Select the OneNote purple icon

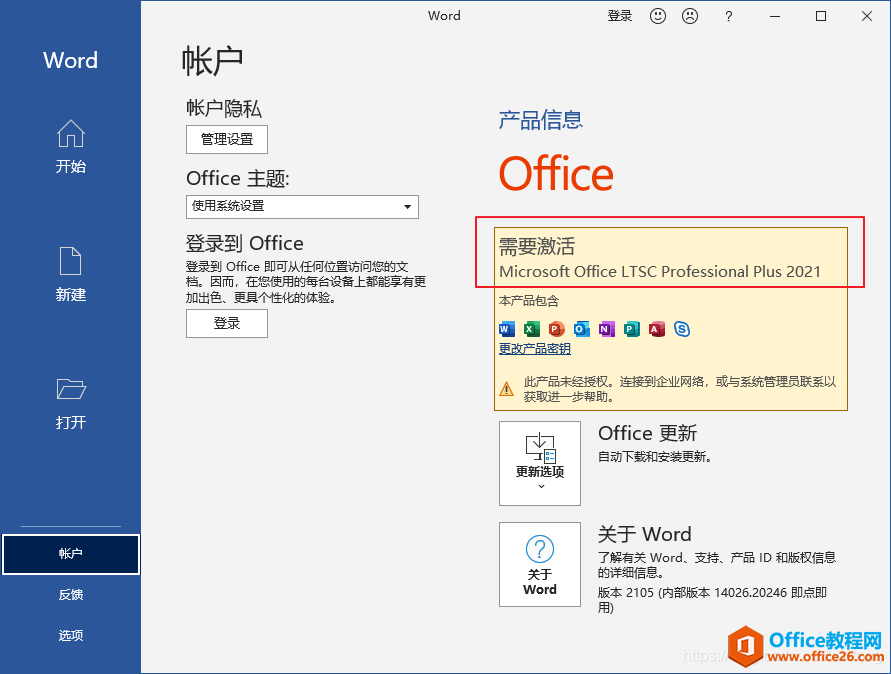click(x=607, y=329)
